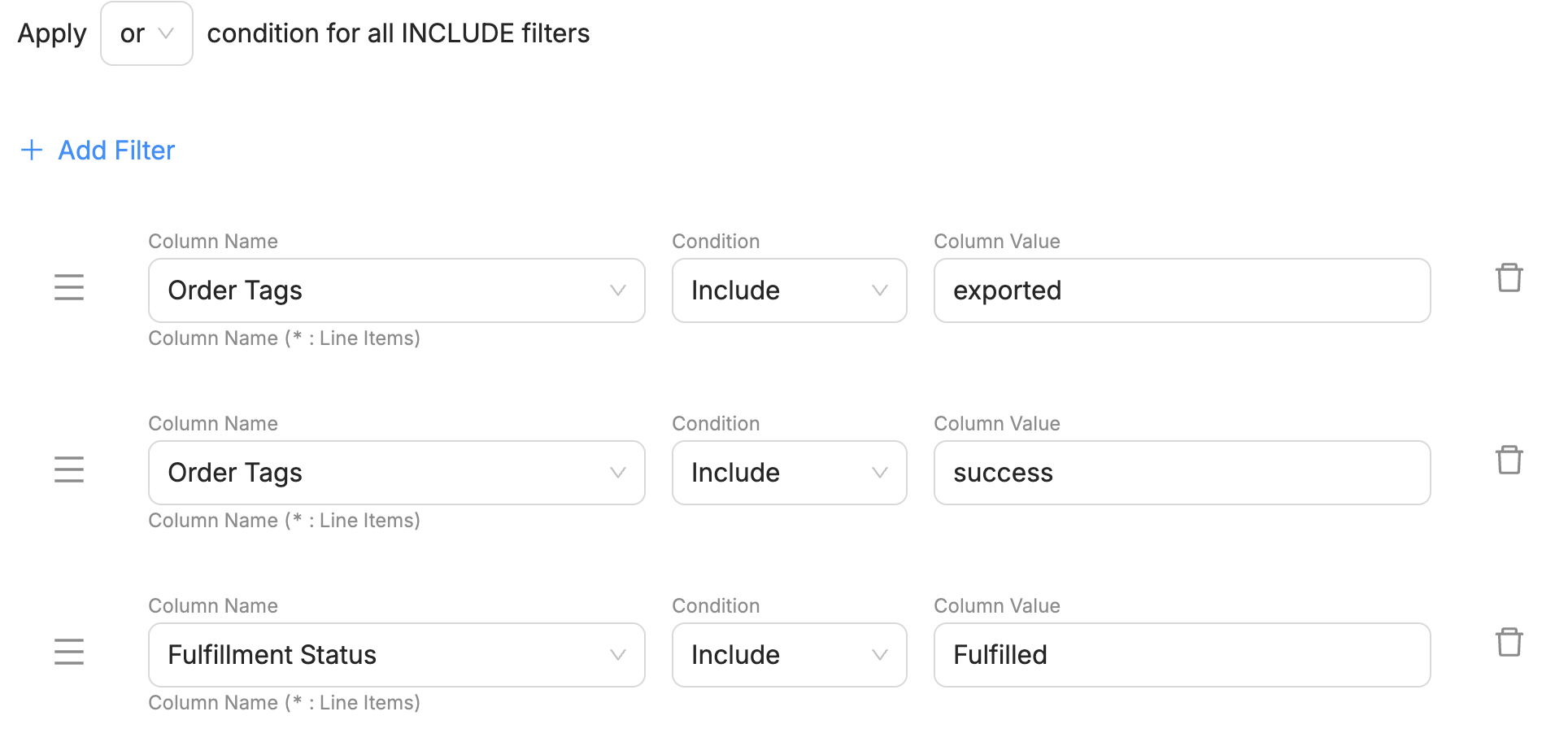Click the plus icon beside Add Filter
The image size is (1568, 729).
click(x=32, y=150)
